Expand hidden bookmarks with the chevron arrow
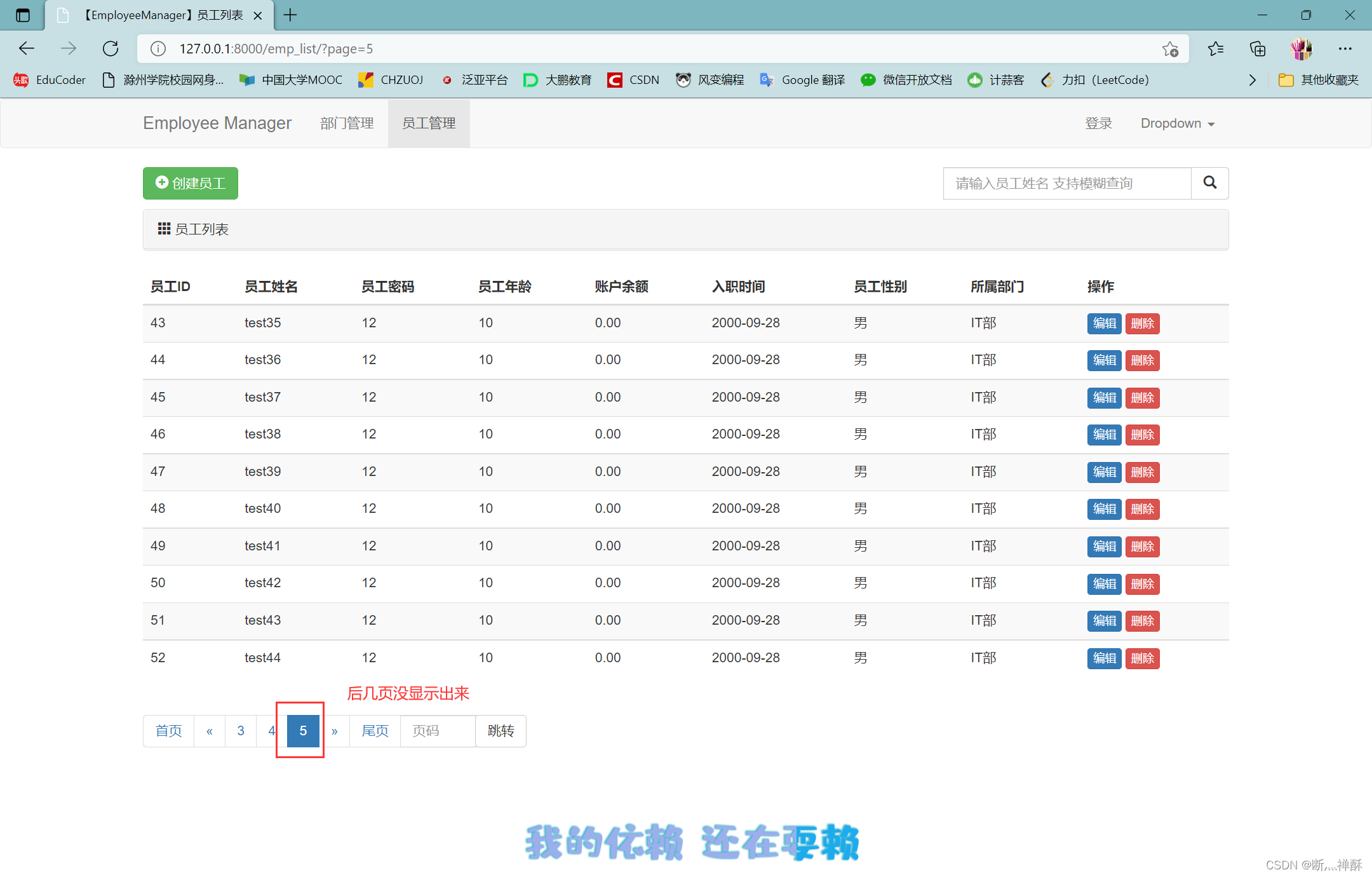1372x877 pixels. pyautogui.click(x=1252, y=79)
